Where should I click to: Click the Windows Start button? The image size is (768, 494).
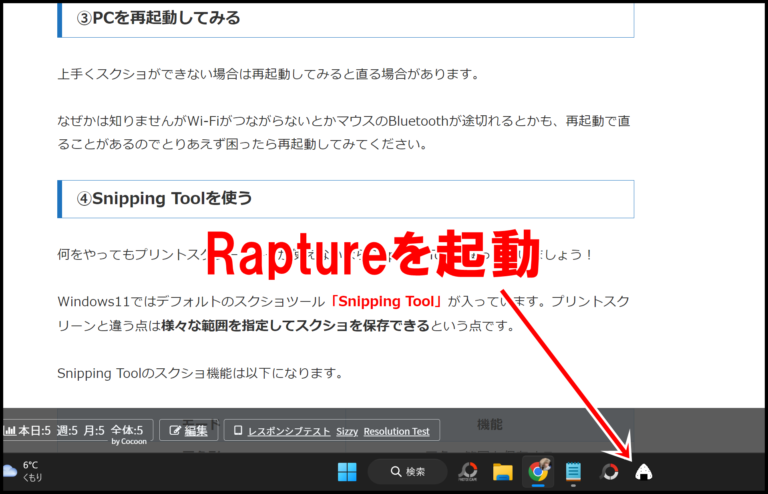click(x=347, y=471)
